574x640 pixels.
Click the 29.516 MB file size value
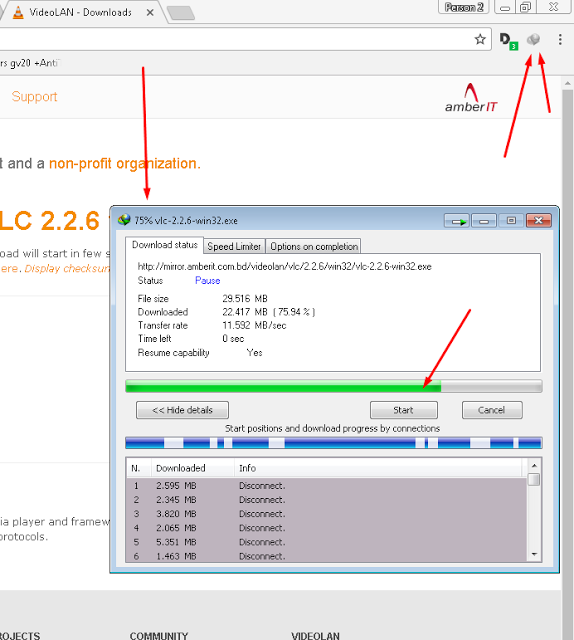click(245, 298)
